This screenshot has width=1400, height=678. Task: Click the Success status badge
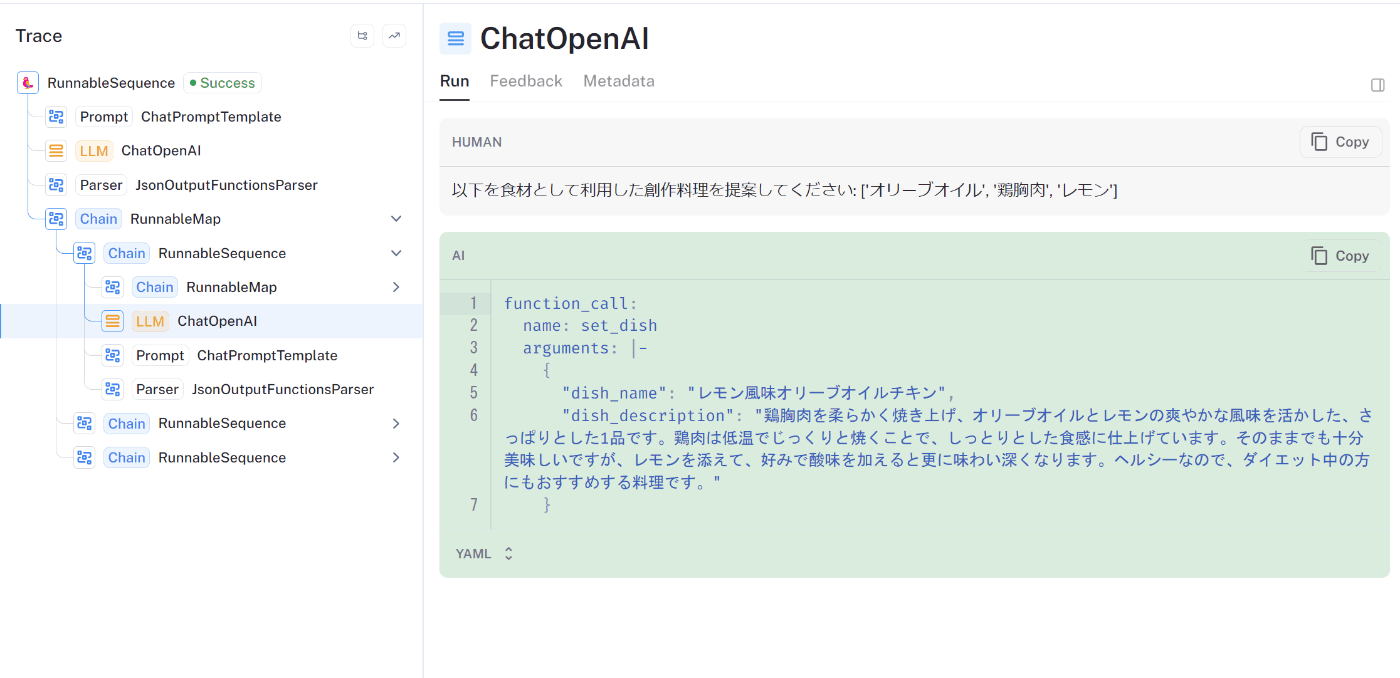(222, 83)
